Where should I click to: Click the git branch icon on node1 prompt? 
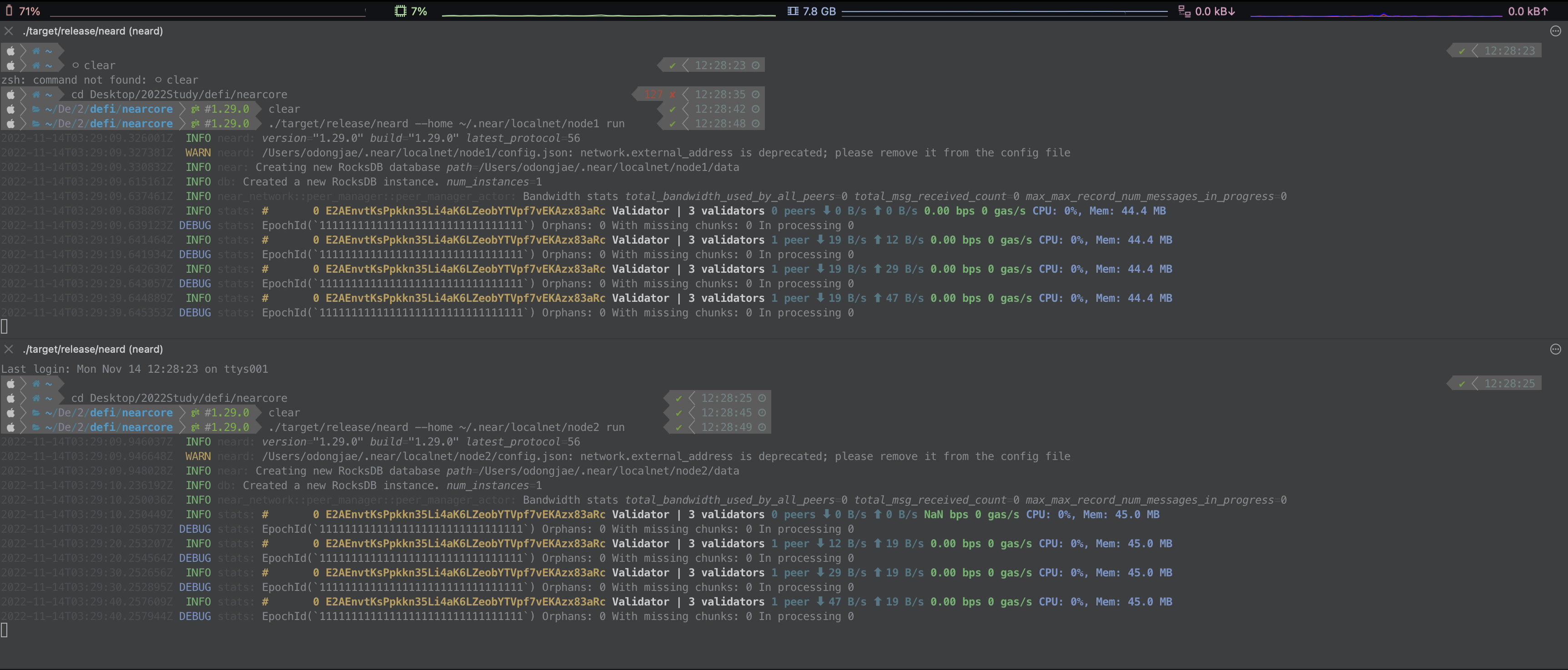(x=195, y=124)
